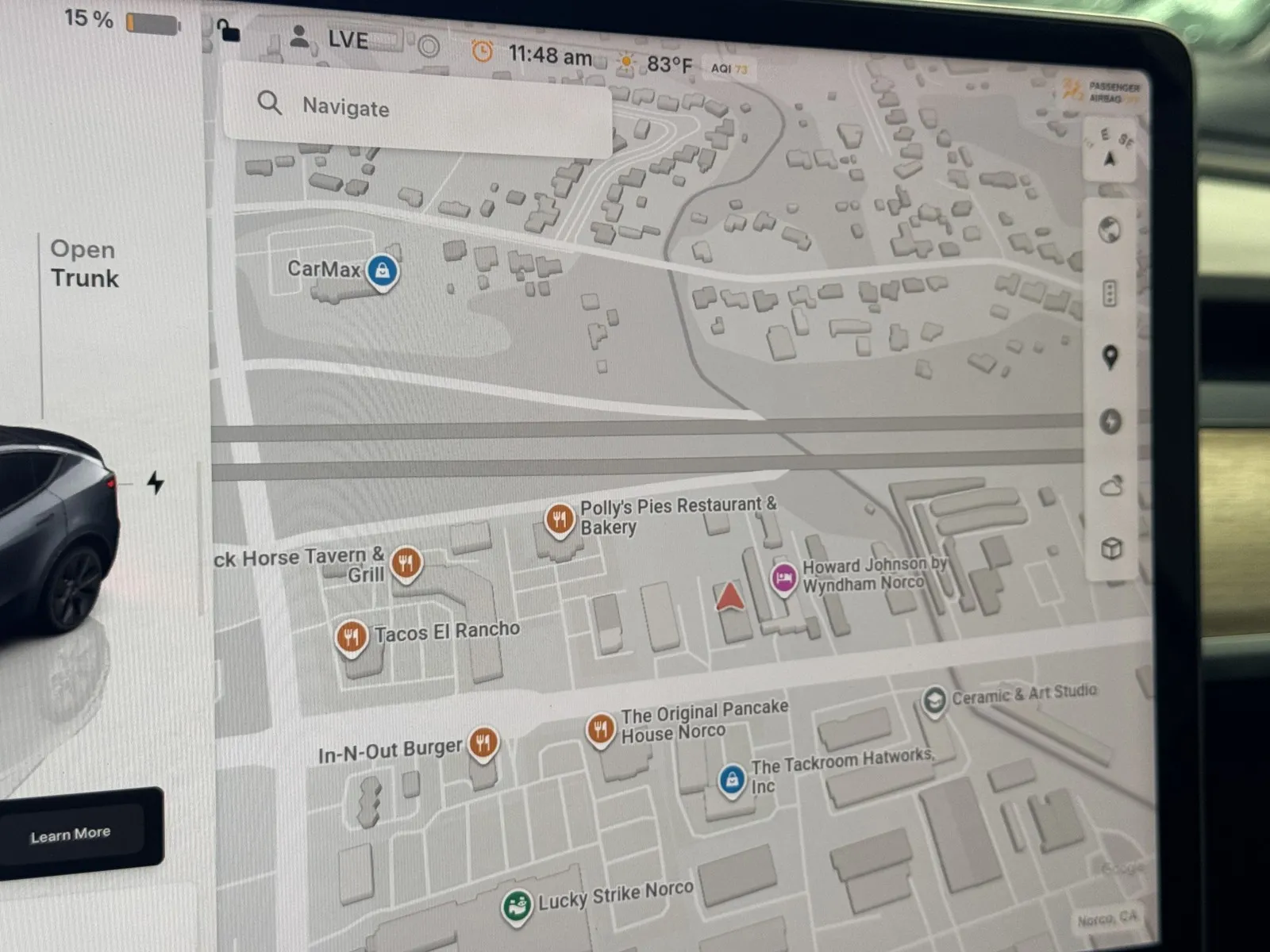Click the Navigate search field

tap(418, 109)
